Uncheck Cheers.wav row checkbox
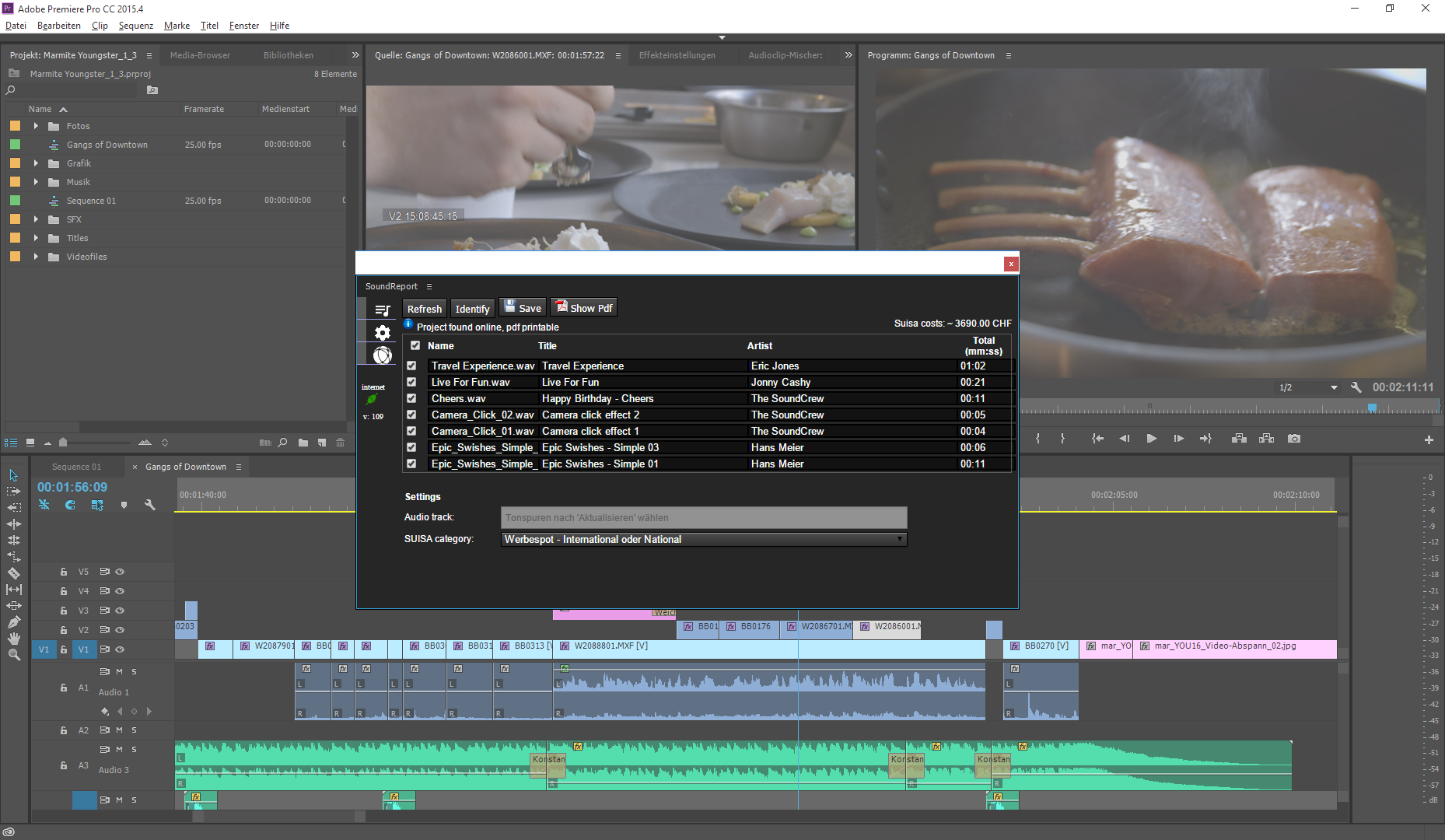Image resolution: width=1445 pixels, height=840 pixels. click(411, 398)
